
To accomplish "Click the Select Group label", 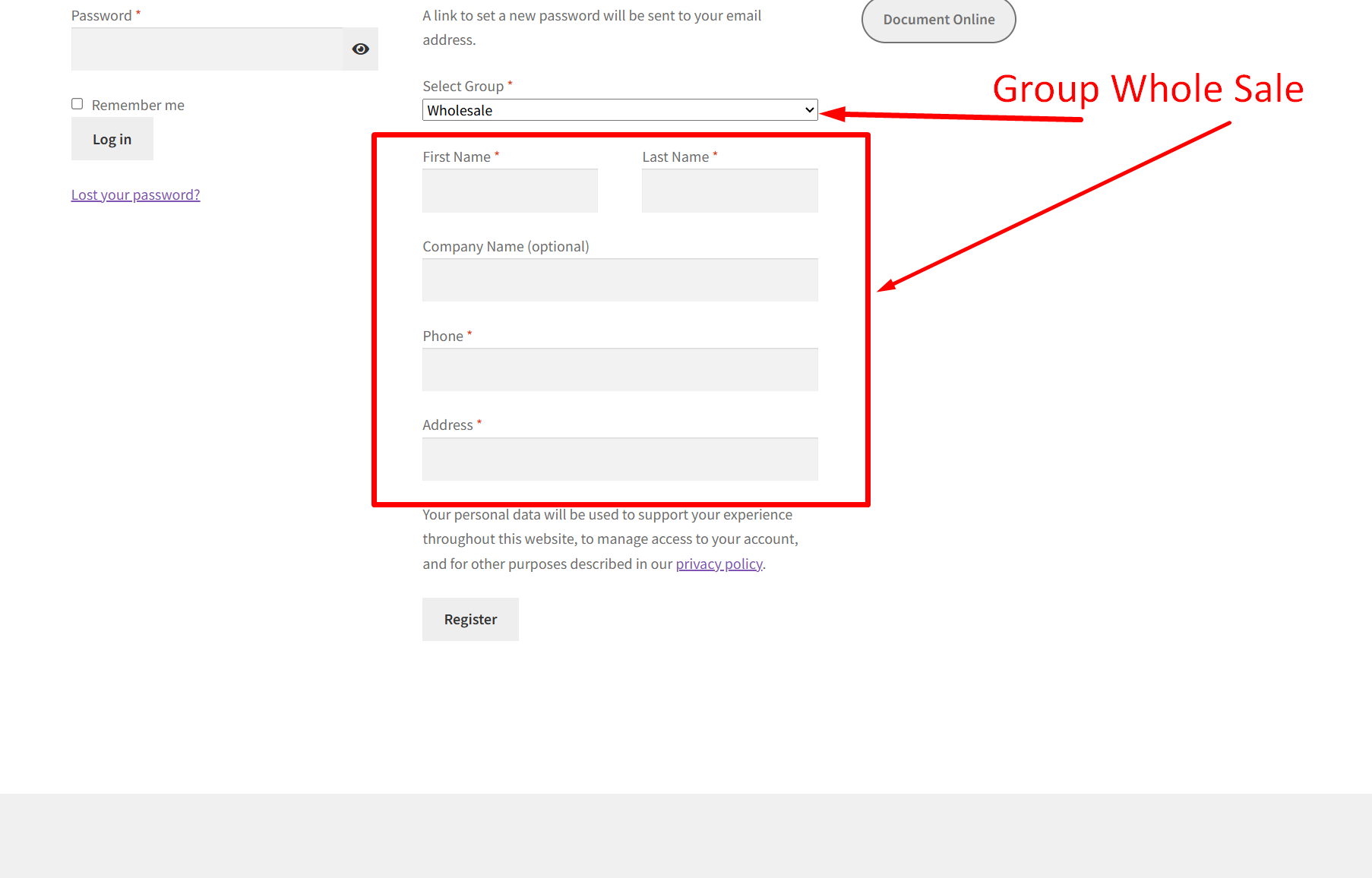I will (463, 87).
